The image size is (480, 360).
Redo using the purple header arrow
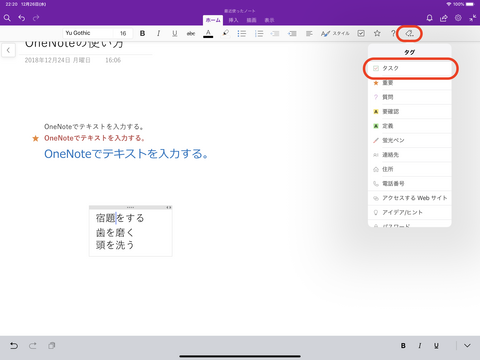(x=36, y=18)
